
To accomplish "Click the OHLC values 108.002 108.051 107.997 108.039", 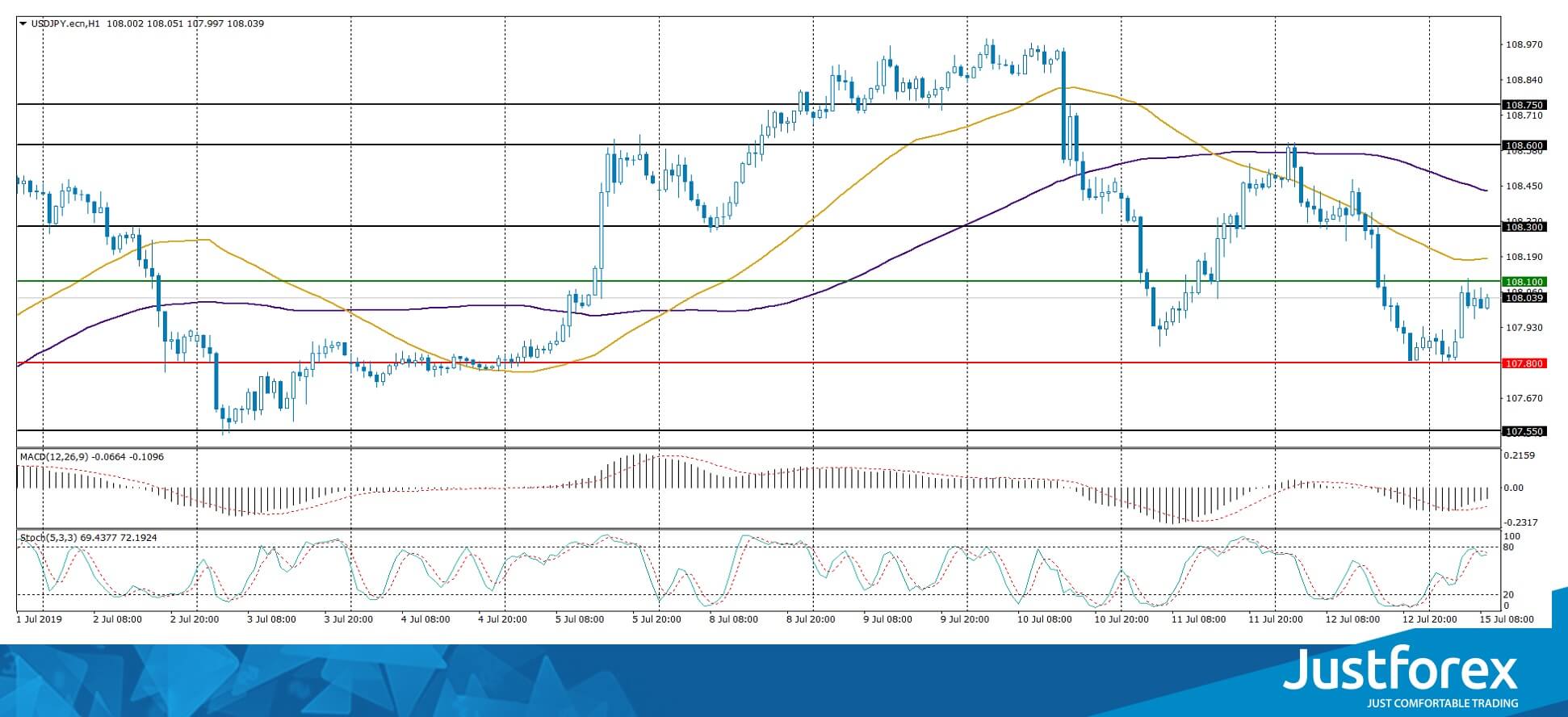I will pyautogui.click(x=185, y=23).
